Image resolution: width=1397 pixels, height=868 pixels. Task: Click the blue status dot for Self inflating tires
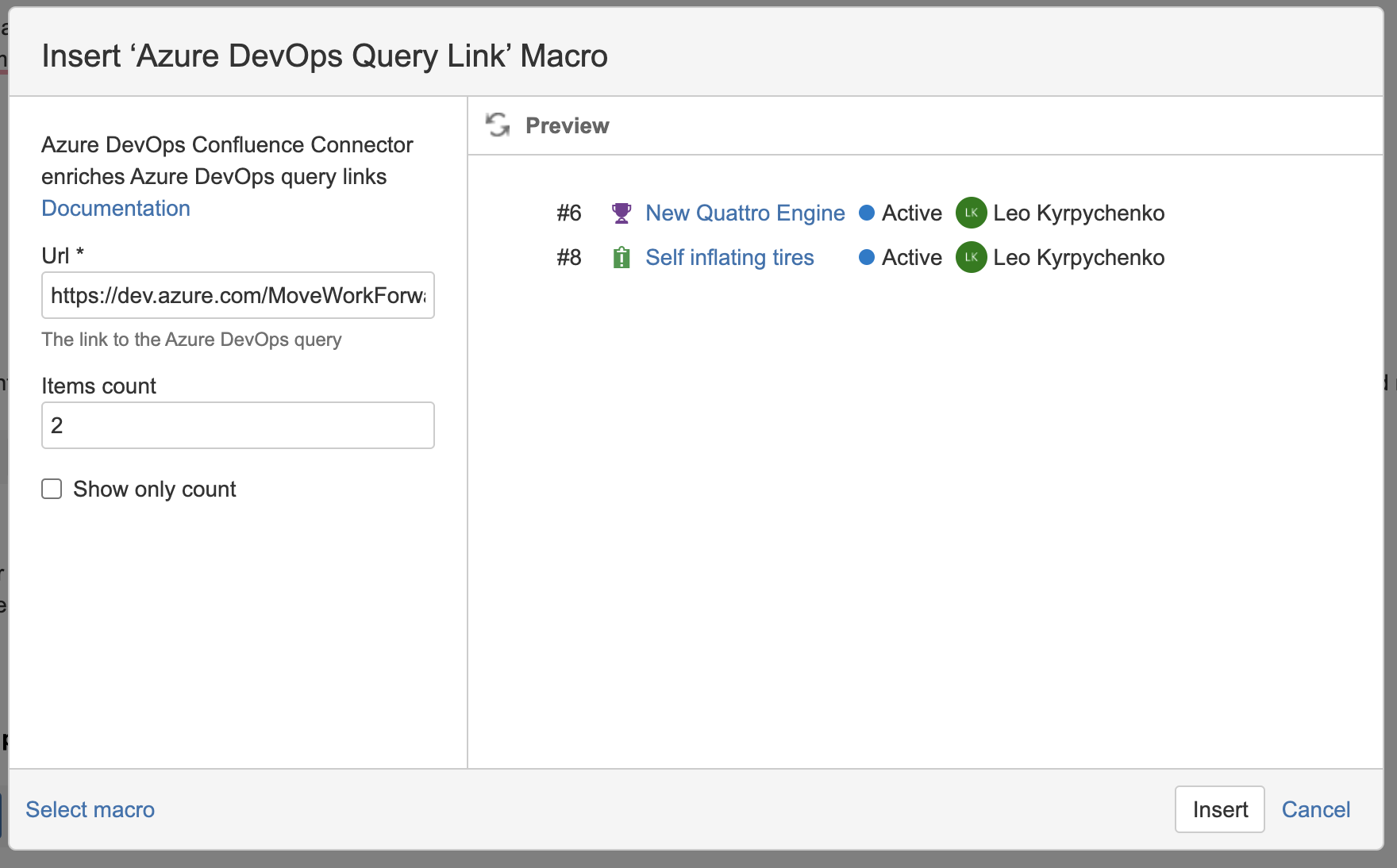point(867,257)
